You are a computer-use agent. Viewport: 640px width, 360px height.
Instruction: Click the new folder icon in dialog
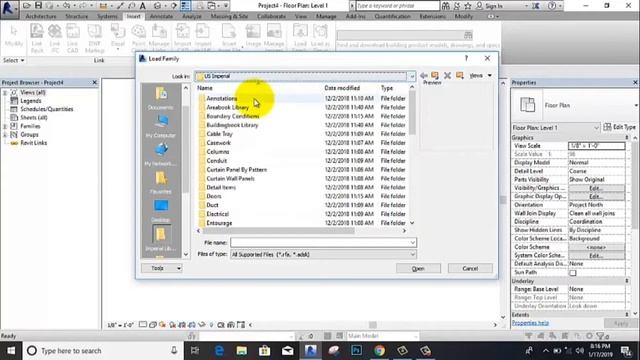click(x=460, y=76)
